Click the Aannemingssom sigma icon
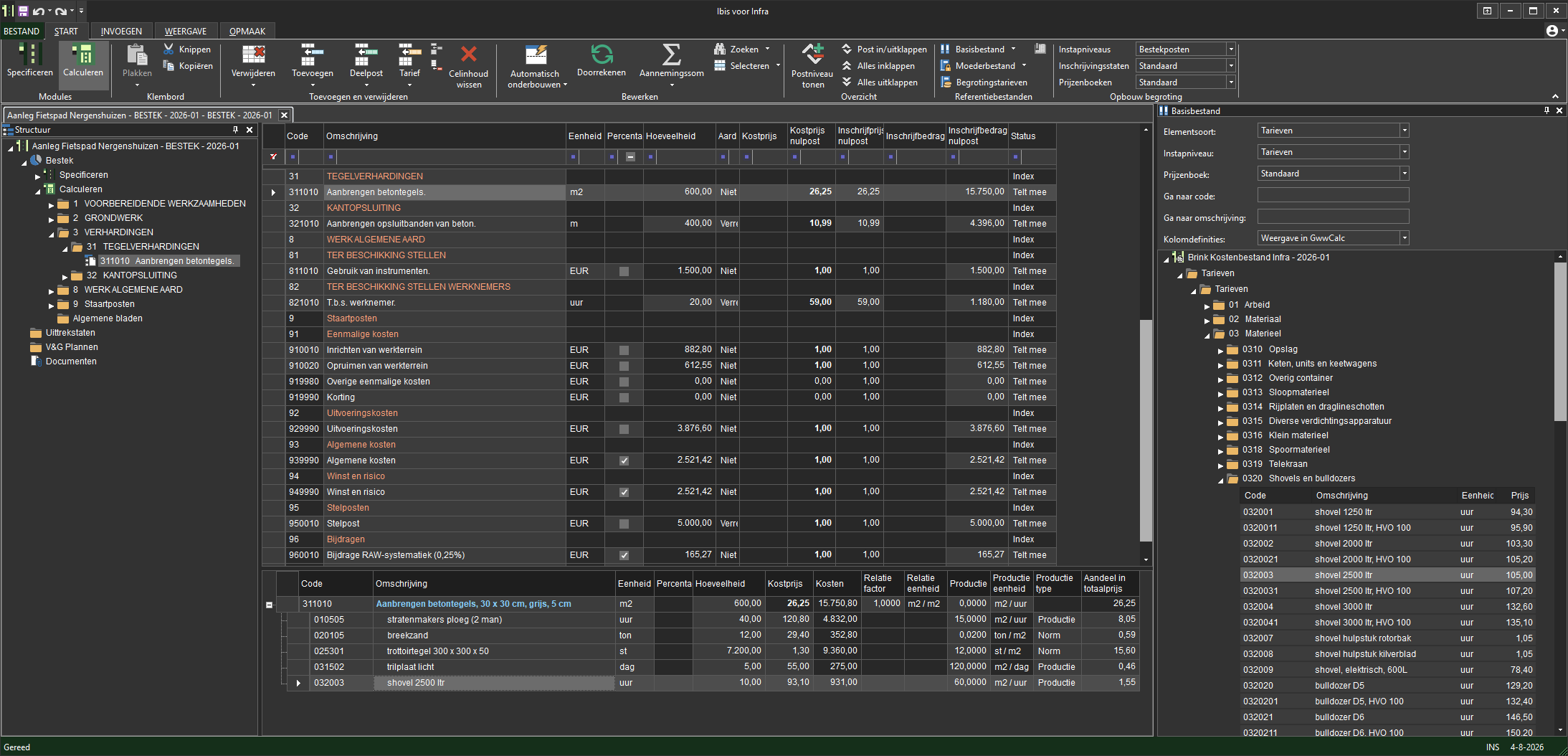Image resolution: width=1568 pixels, height=756 pixels. pyautogui.click(x=671, y=55)
